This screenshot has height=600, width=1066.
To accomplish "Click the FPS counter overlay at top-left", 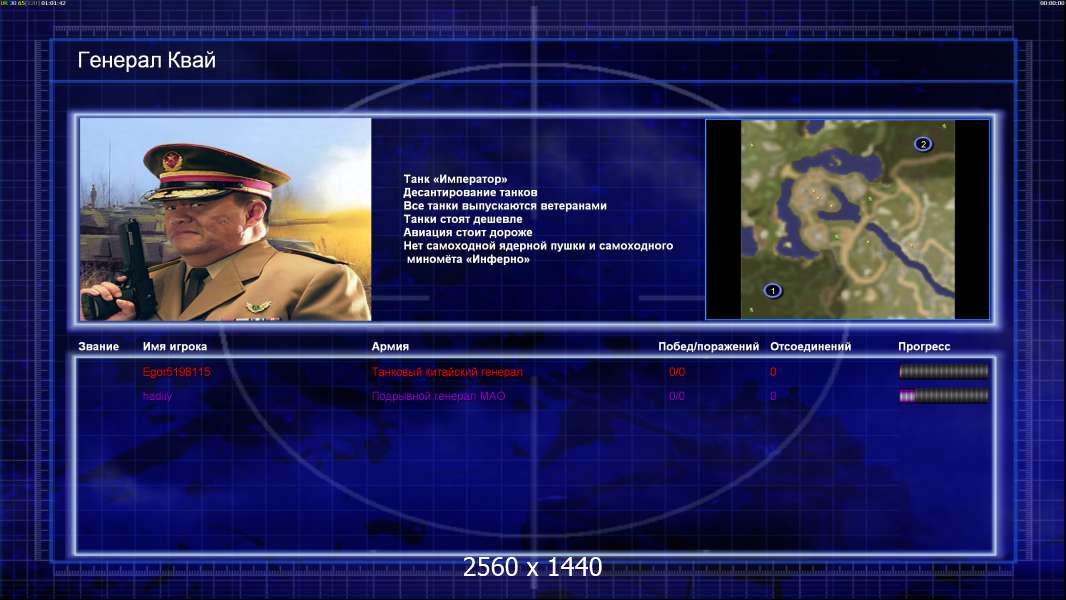I will click(x=33, y=3).
